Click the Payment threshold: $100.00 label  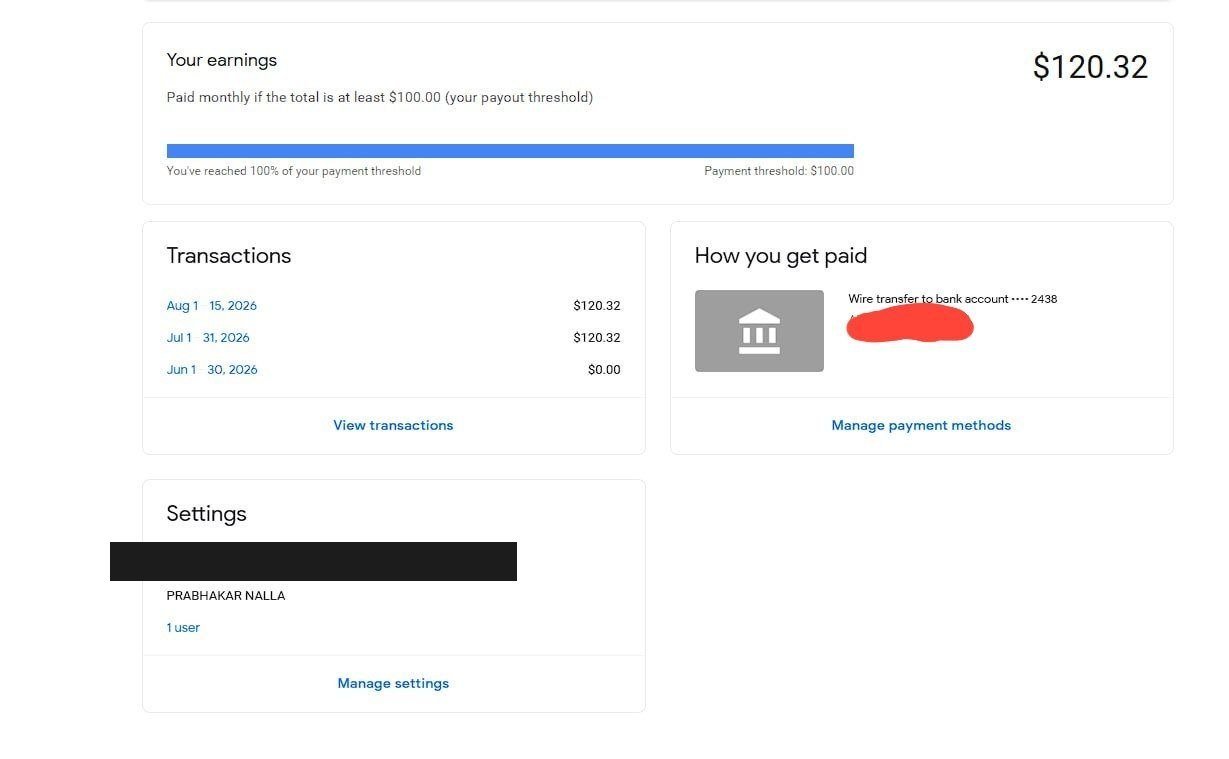(779, 171)
